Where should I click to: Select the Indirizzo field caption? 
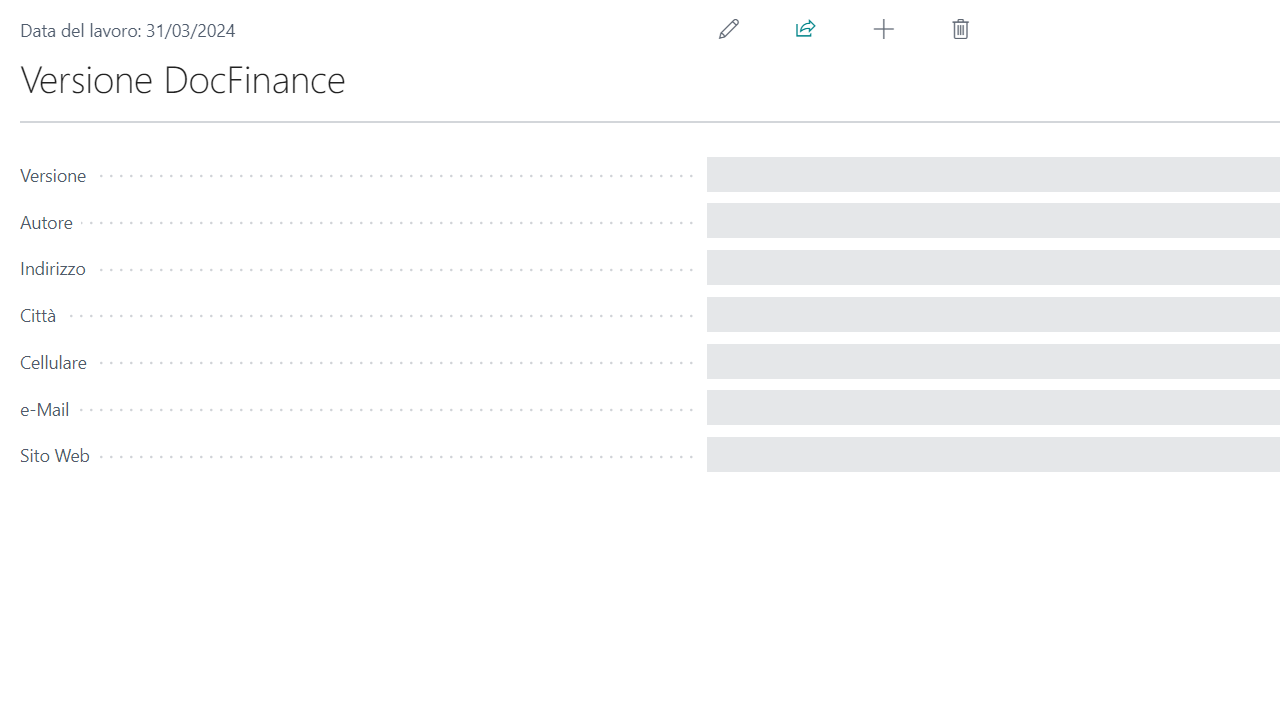click(x=52, y=268)
